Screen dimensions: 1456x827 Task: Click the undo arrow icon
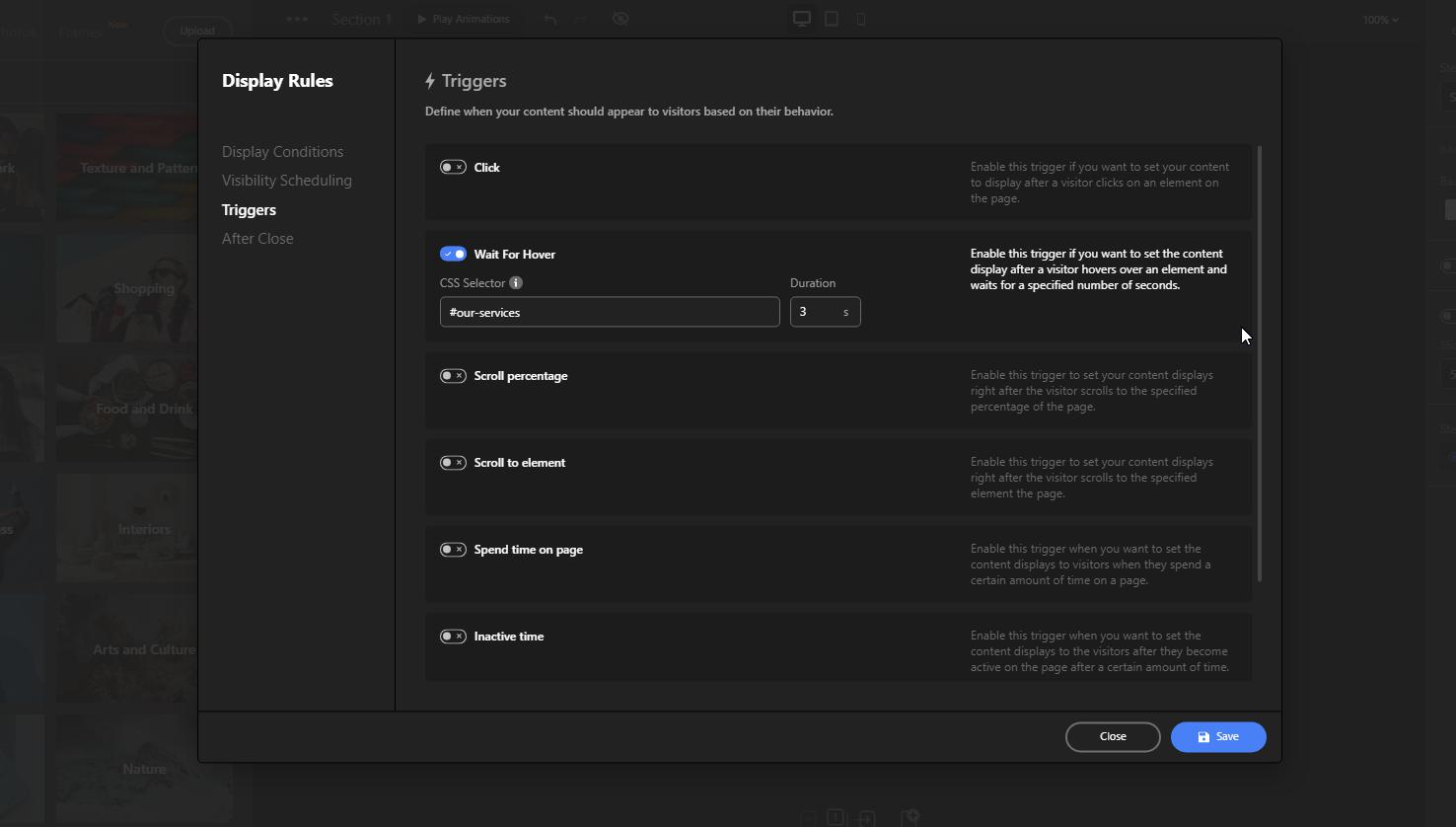click(550, 19)
